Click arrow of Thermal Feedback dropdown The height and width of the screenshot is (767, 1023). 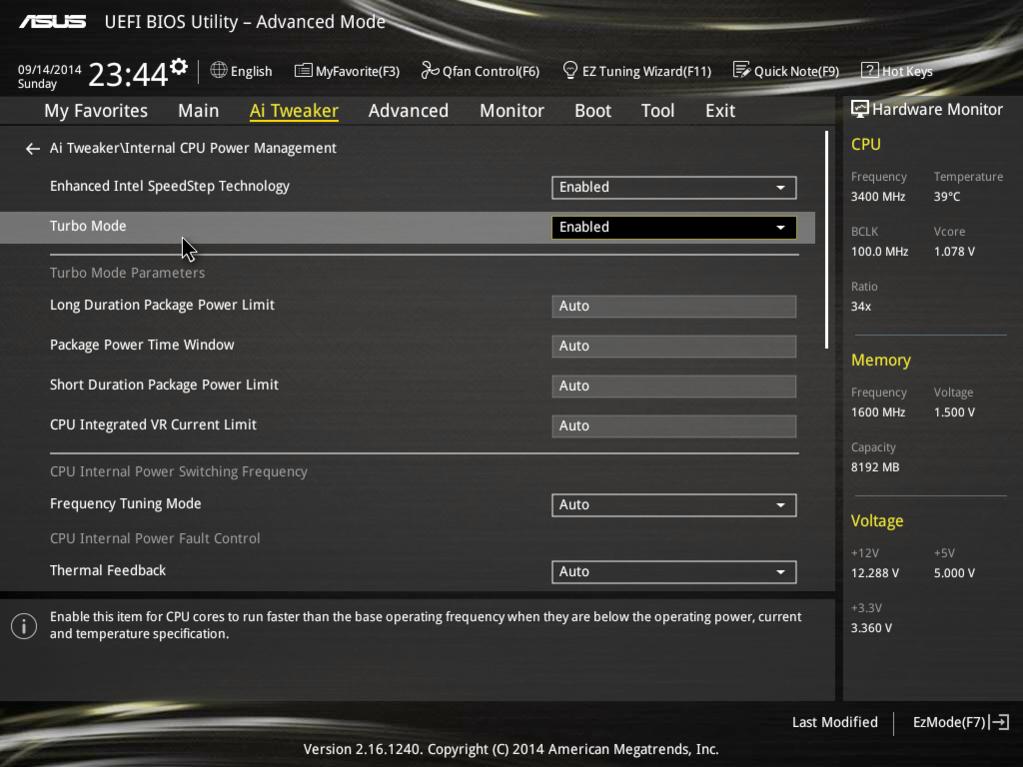[780, 573]
